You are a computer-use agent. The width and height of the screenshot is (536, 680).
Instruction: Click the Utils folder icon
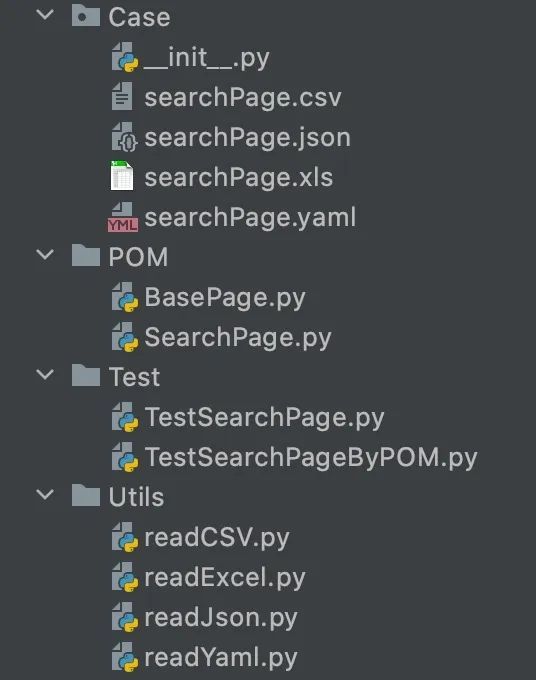coord(85,495)
